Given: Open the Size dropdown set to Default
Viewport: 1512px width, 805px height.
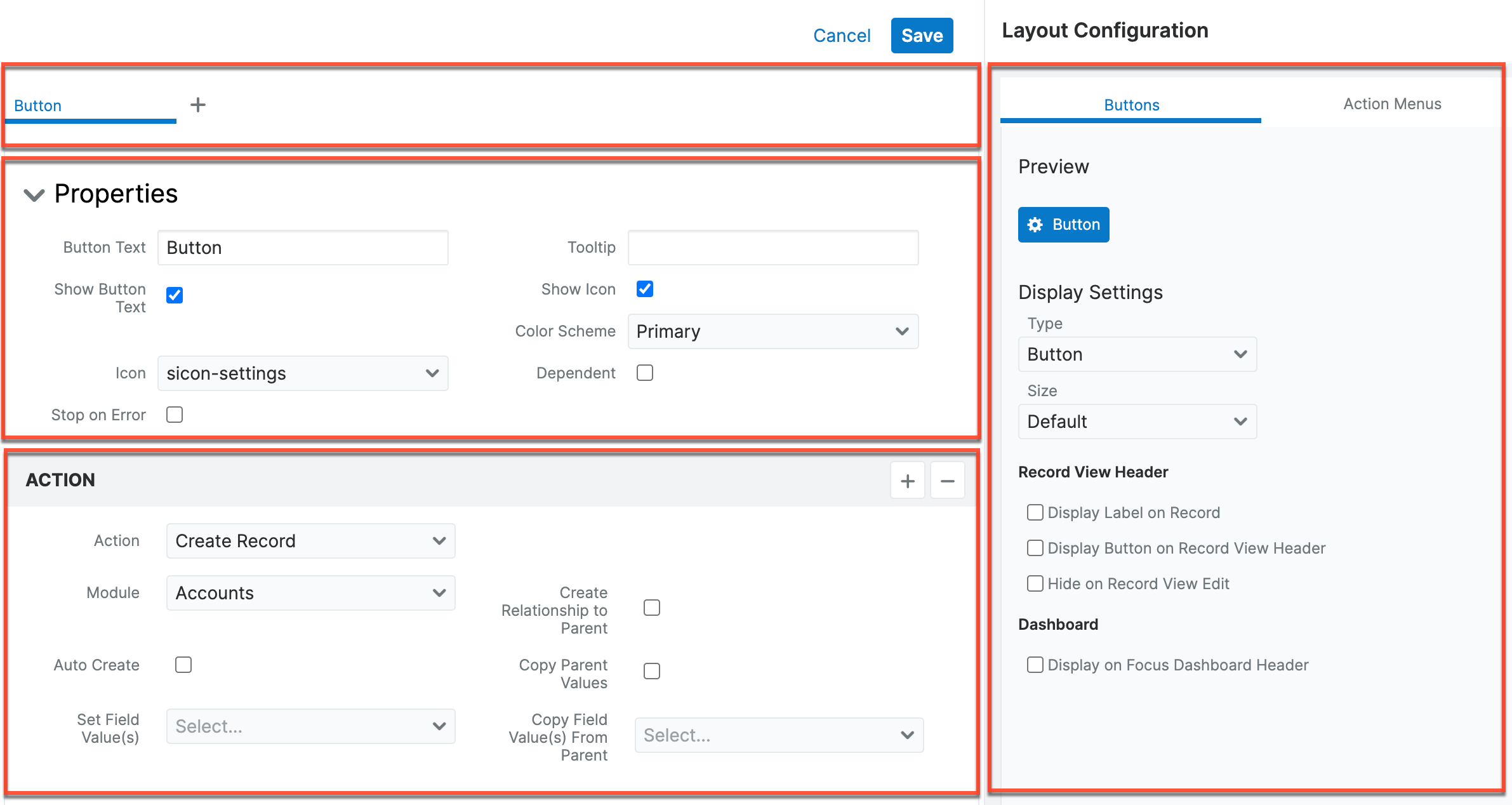Looking at the screenshot, I should coord(1137,421).
